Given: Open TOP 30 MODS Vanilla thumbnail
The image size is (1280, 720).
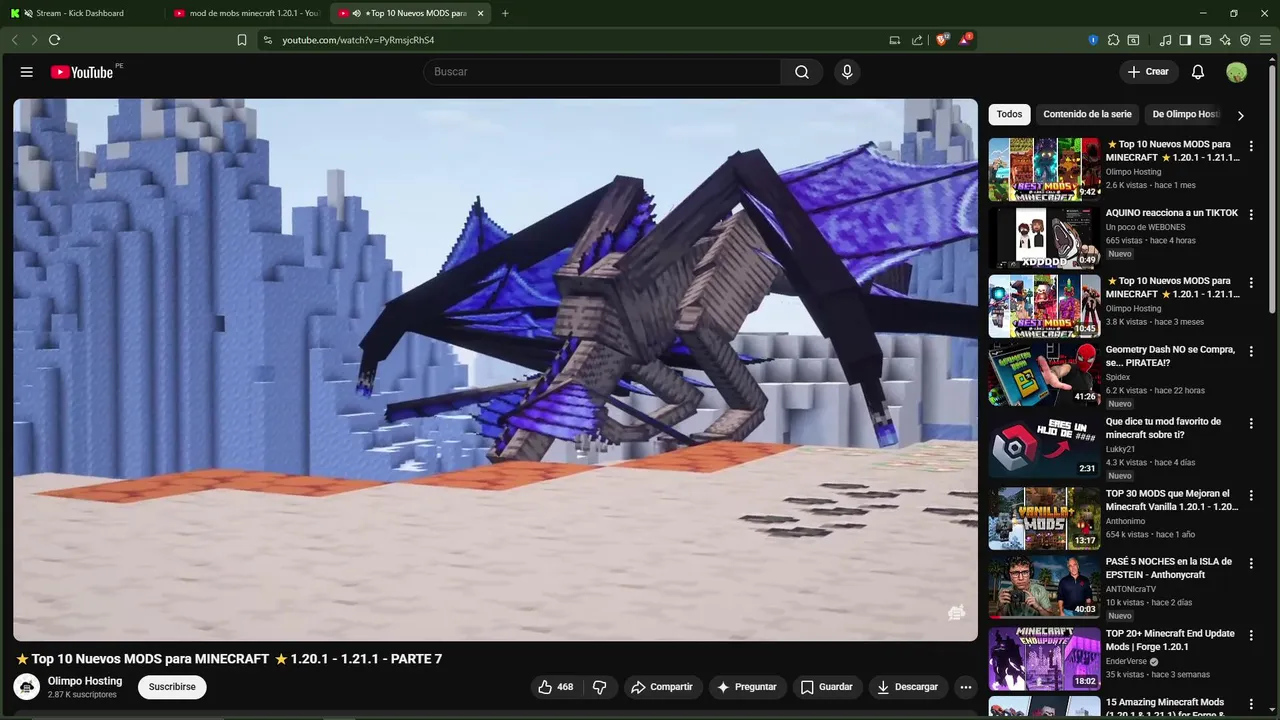Looking at the screenshot, I should point(1044,518).
